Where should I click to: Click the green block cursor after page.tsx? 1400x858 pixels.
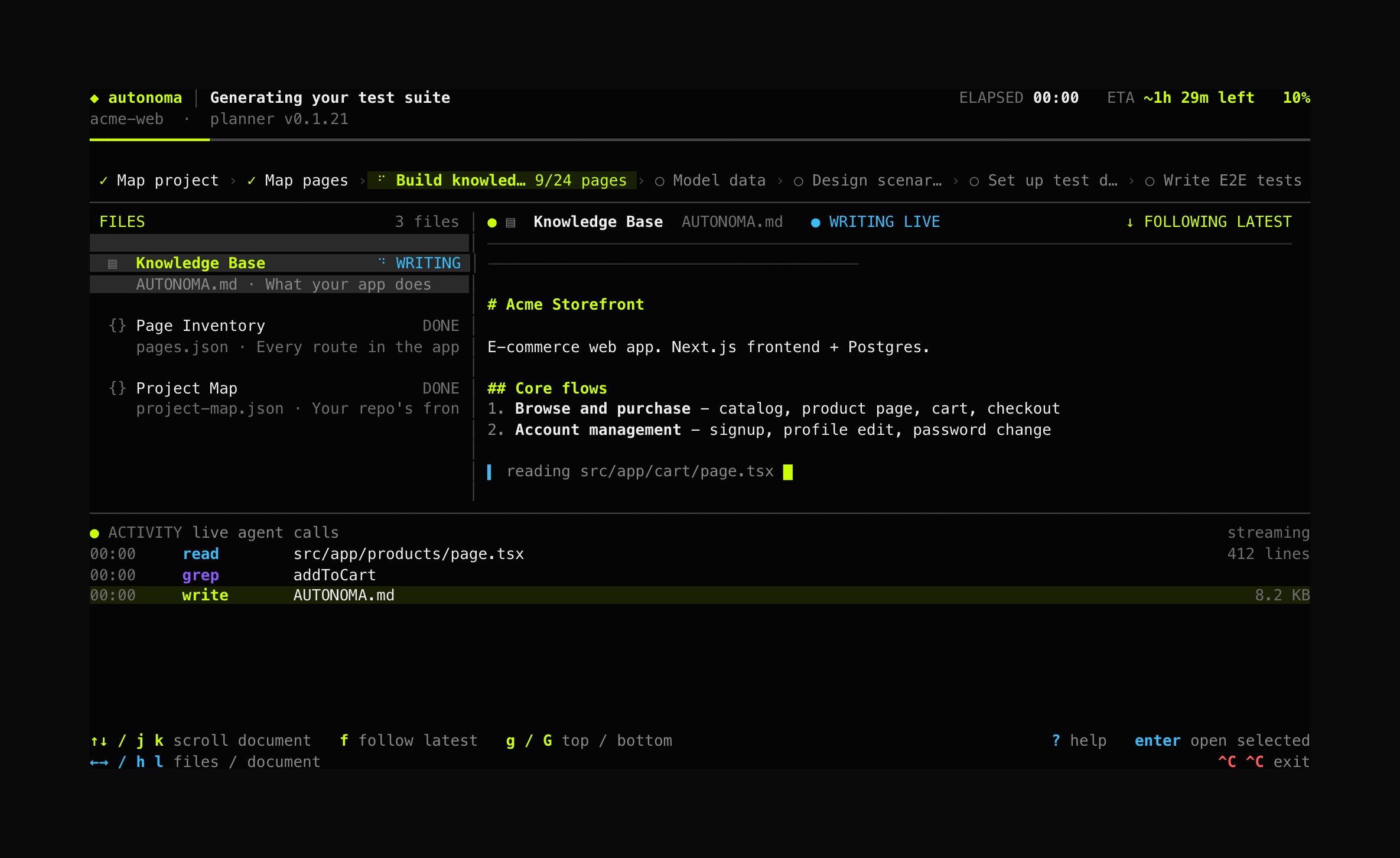click(x=787, y=472)
